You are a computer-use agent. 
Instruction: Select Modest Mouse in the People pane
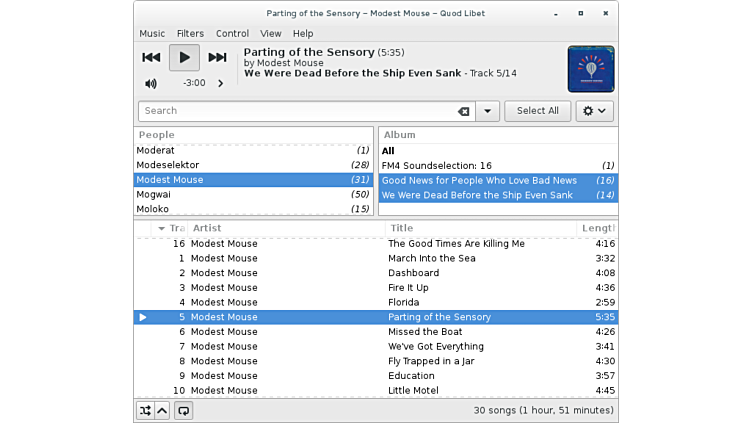click(x=253, y=180)
